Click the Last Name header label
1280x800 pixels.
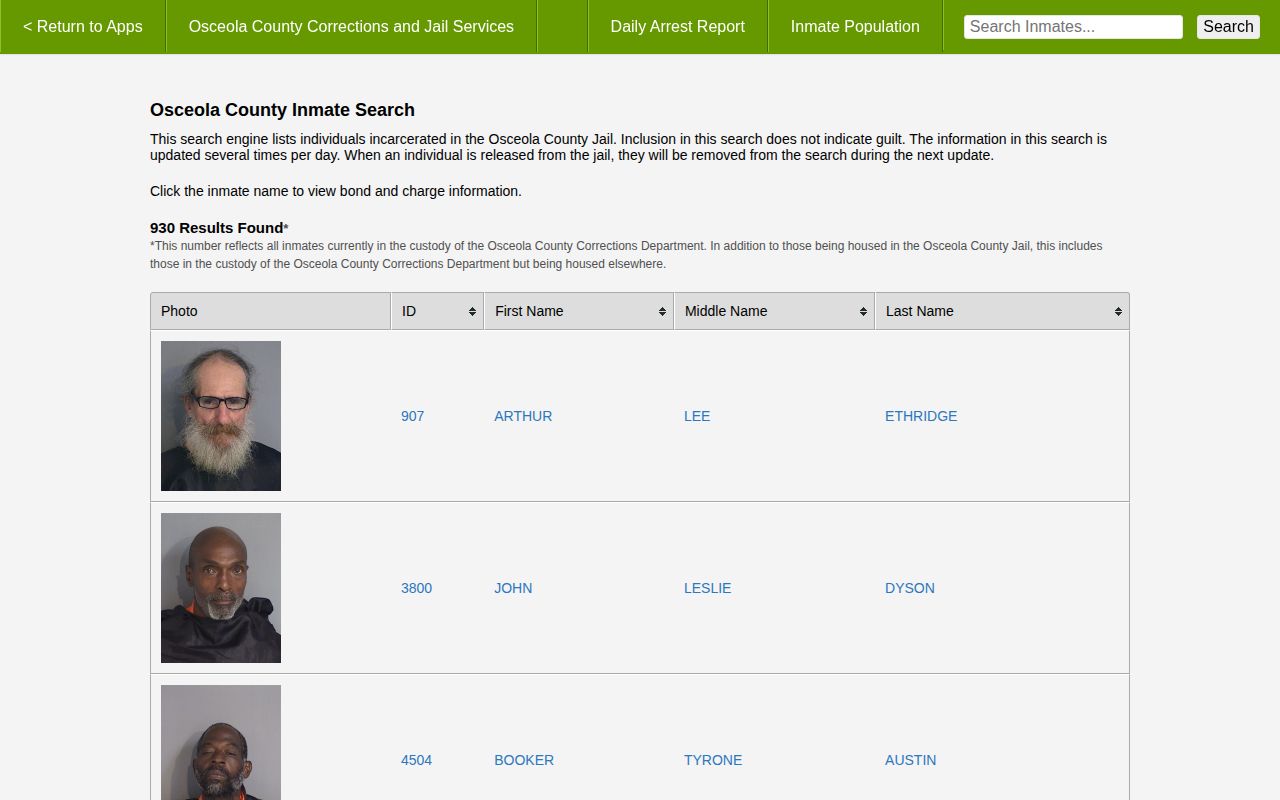[x=920, y=311]
